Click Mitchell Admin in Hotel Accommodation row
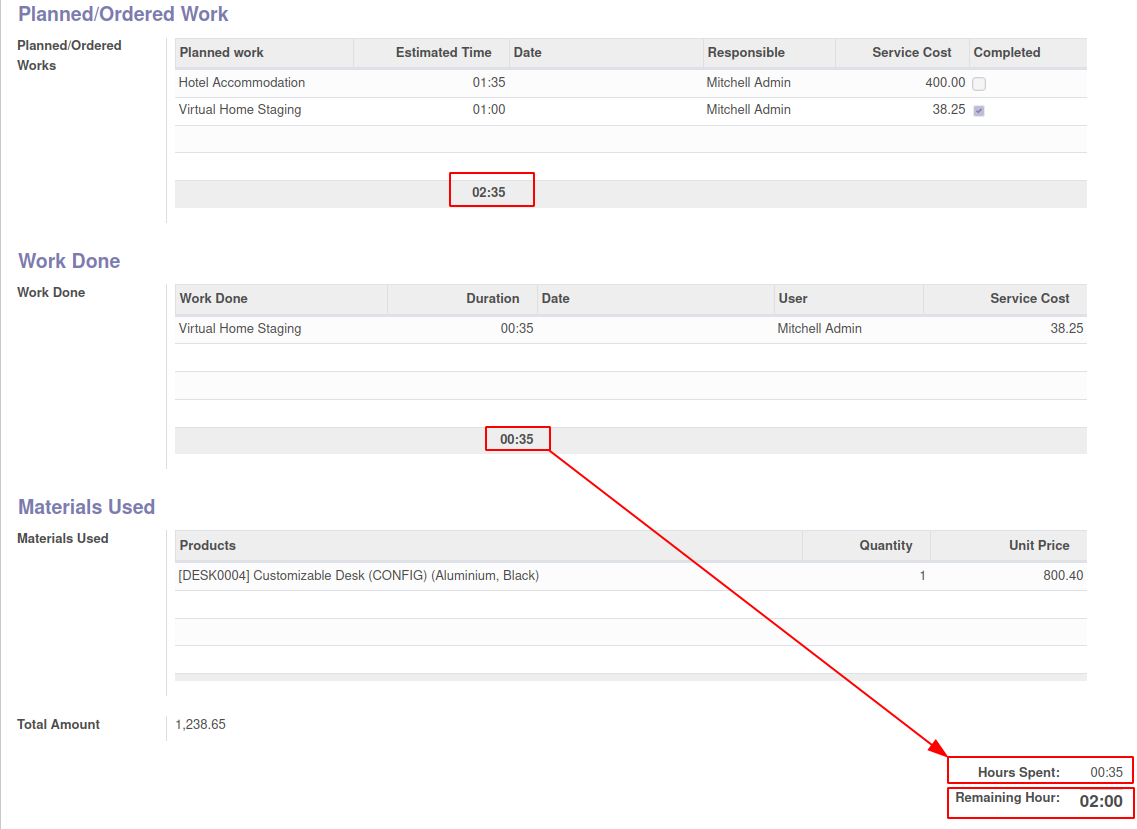The height and width of the screenshot is (829, 1137). (748, 83)
